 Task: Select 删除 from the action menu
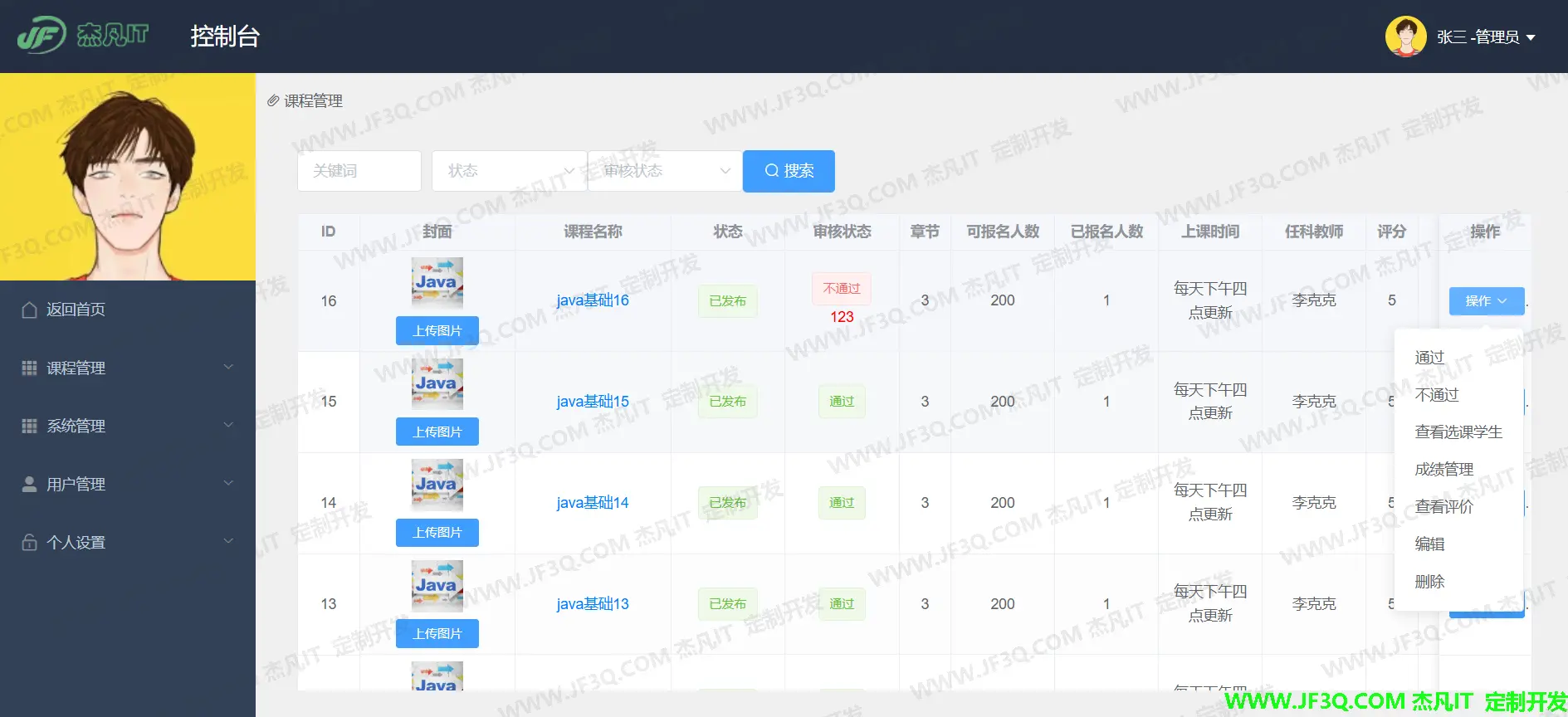[1429, 582]
